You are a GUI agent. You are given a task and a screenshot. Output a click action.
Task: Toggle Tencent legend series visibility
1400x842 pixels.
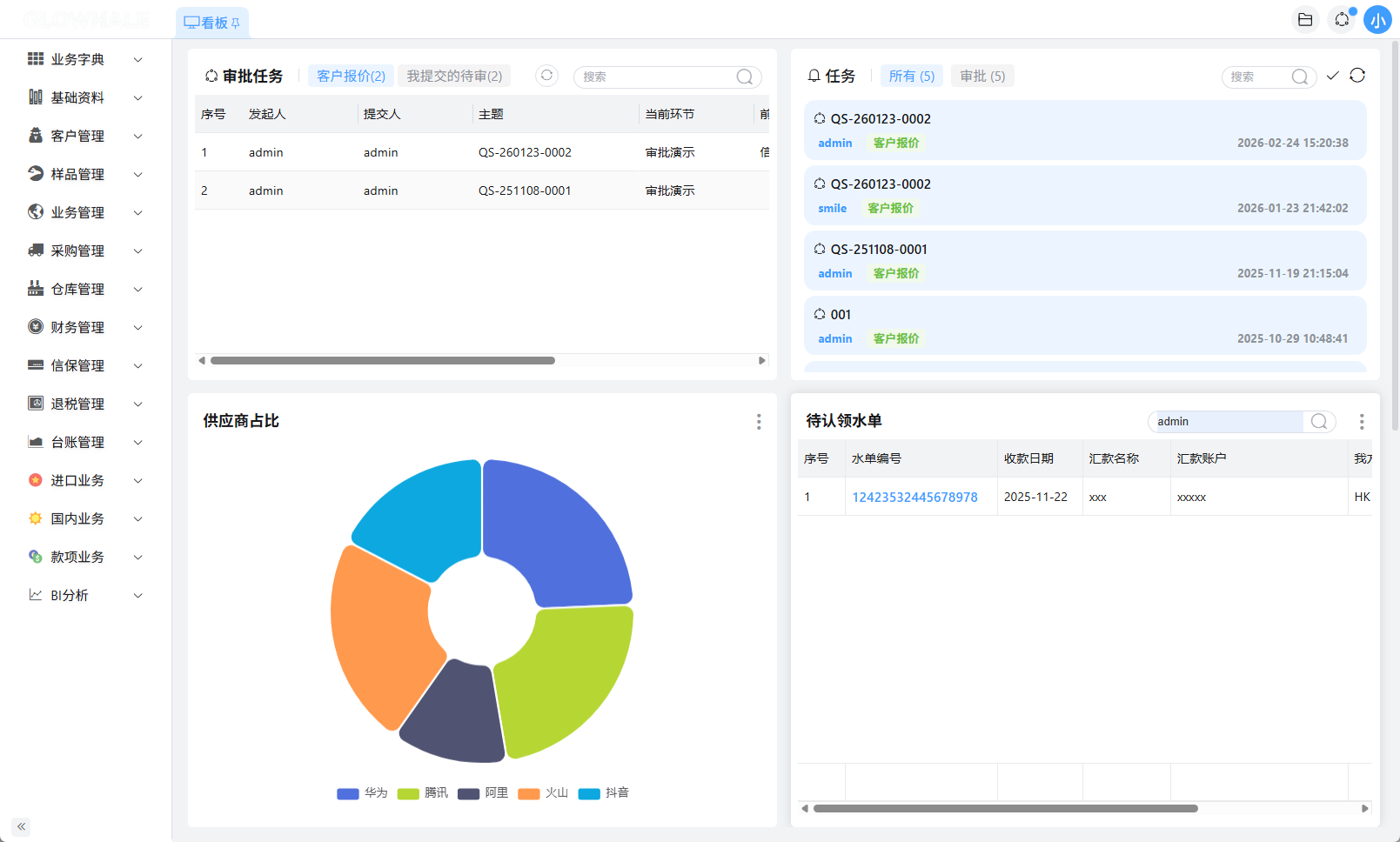(x=422, y=793)
